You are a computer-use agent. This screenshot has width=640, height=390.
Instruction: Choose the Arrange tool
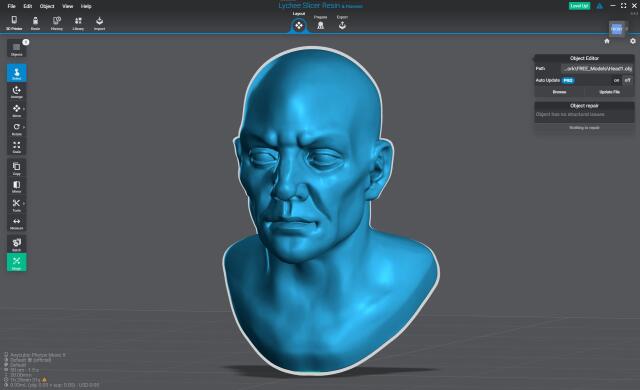pyautogui.click(x=17, y=91)
